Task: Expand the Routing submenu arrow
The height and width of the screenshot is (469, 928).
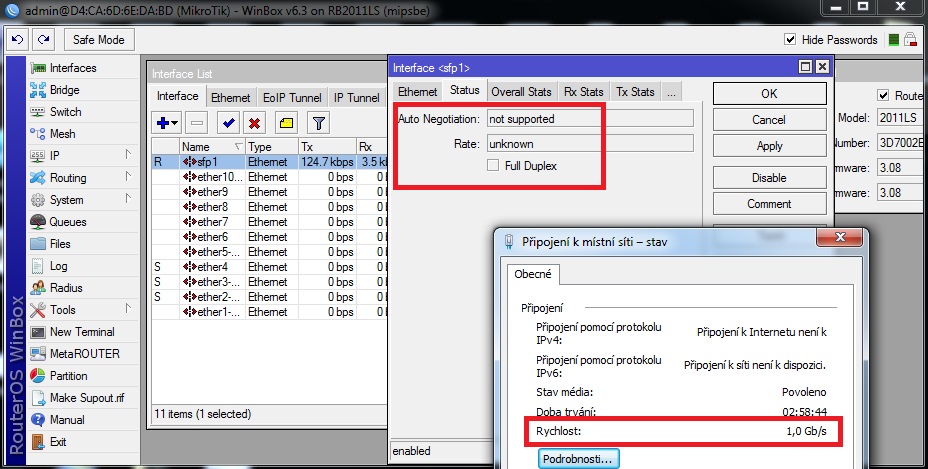Action: pyautogui.click(x=128, y=177)
